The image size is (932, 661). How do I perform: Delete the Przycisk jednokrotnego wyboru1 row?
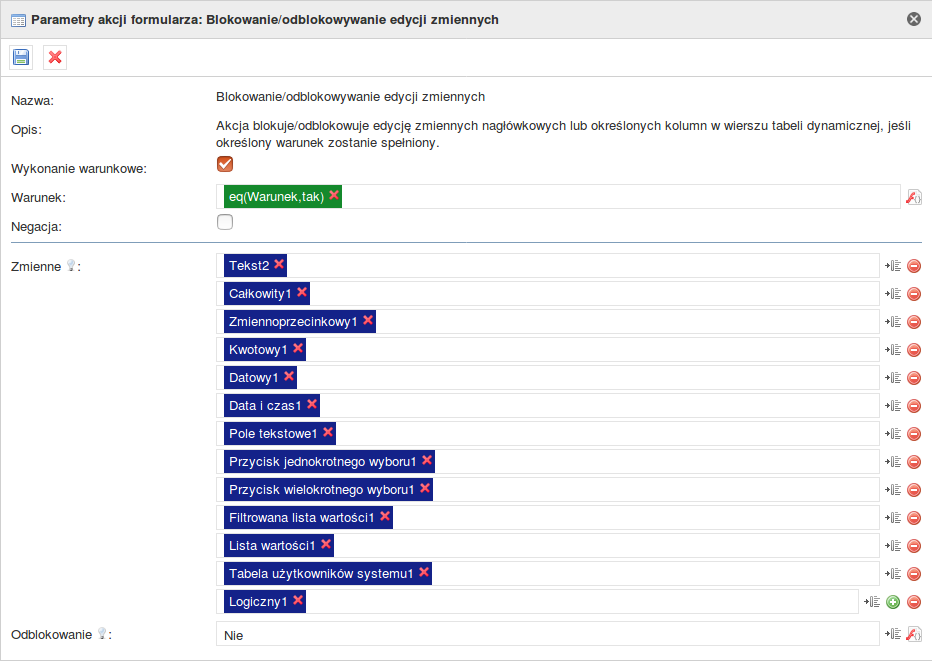click(914, 462)
